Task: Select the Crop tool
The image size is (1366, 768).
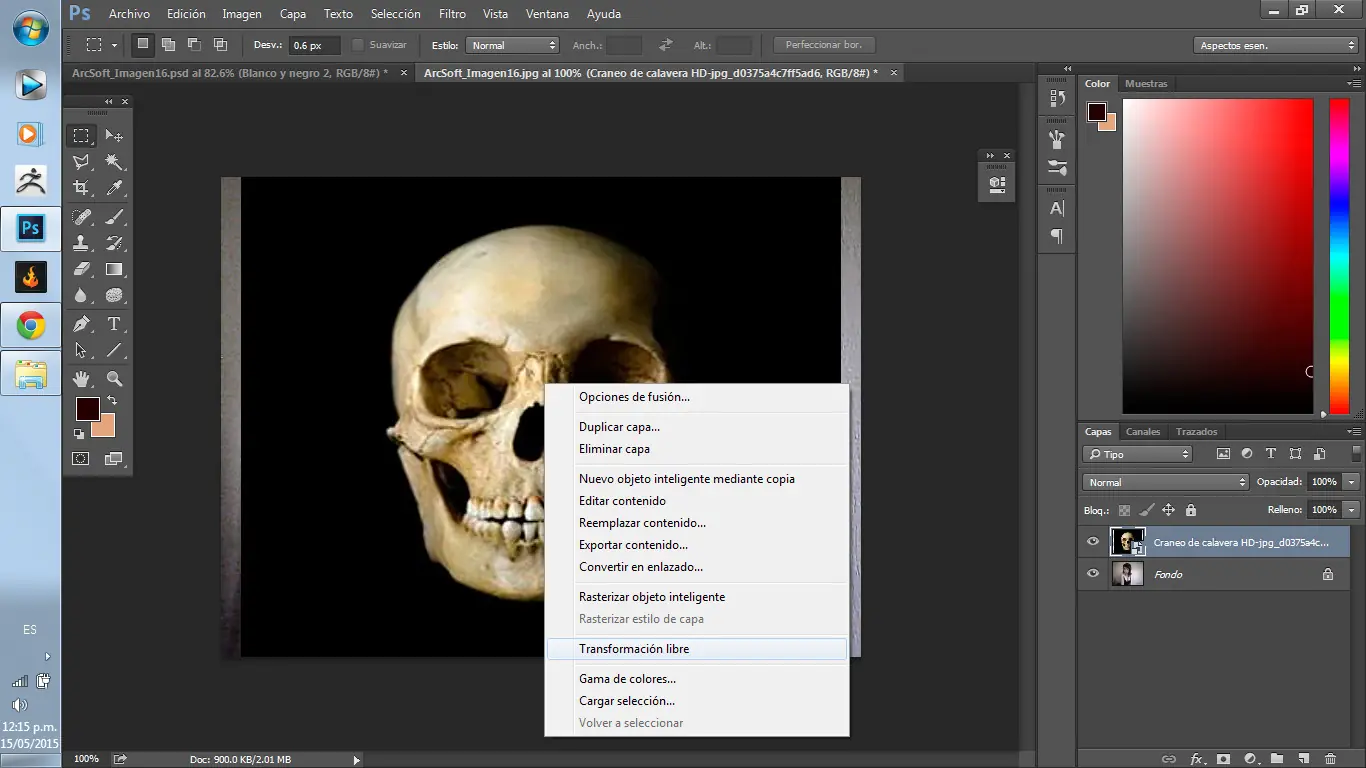Action: tap(82, 186)
